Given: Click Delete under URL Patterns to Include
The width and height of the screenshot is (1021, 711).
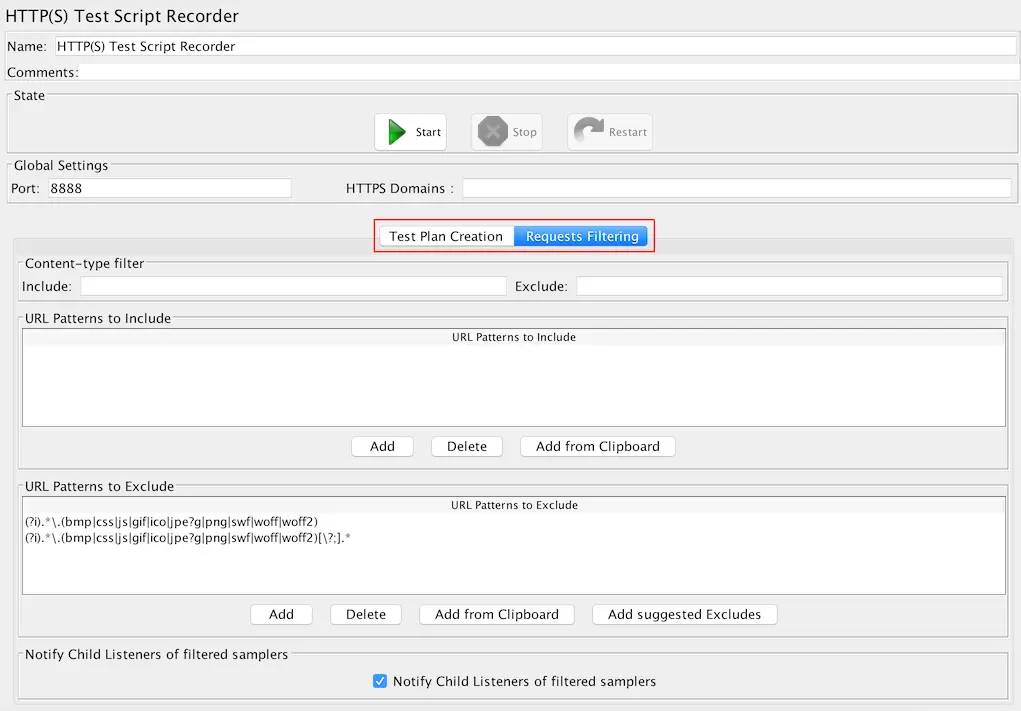Looking at the screenshot, I should click(x=467, y=447).
